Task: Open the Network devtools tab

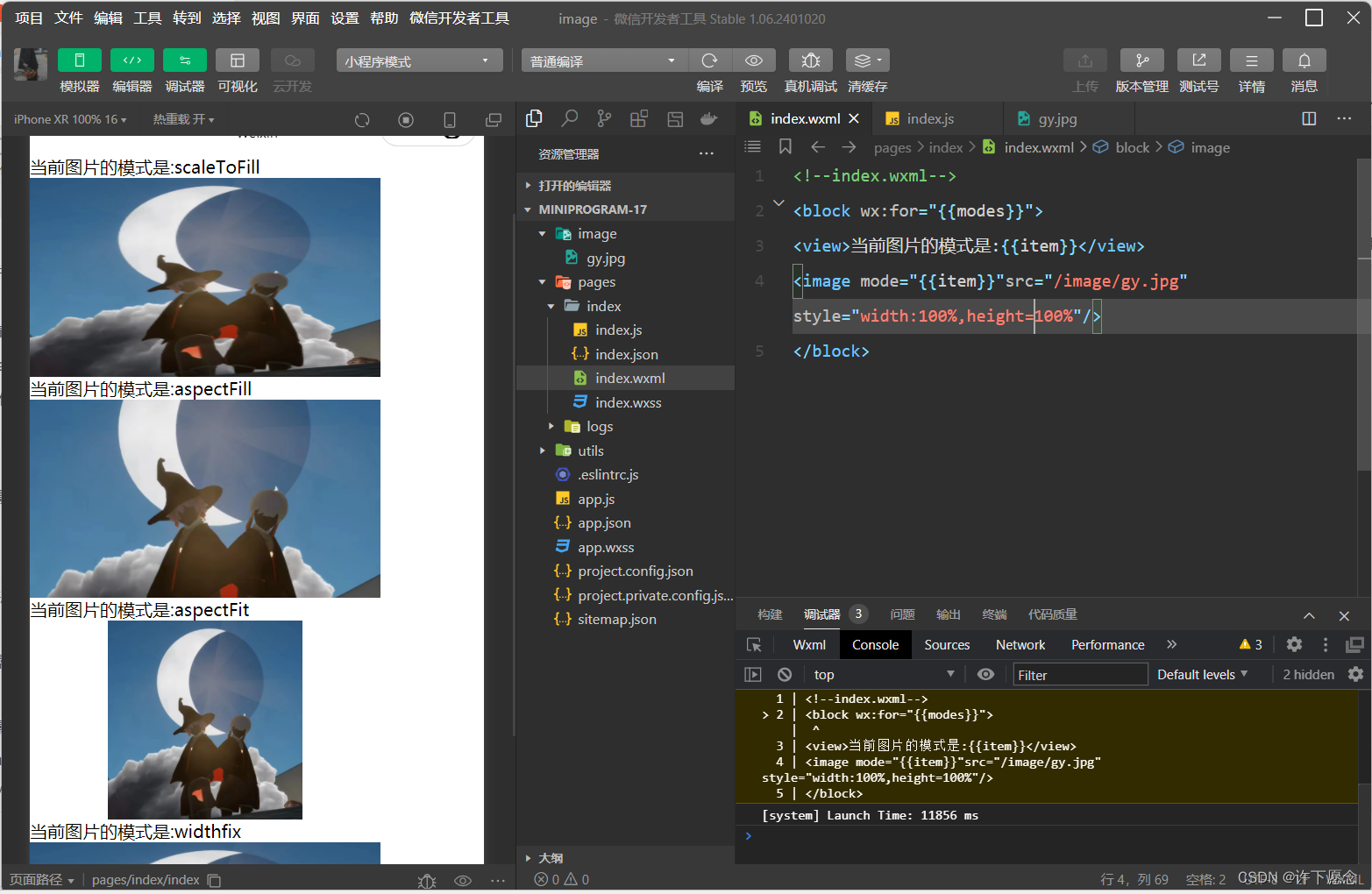Action: point(1020,645)
